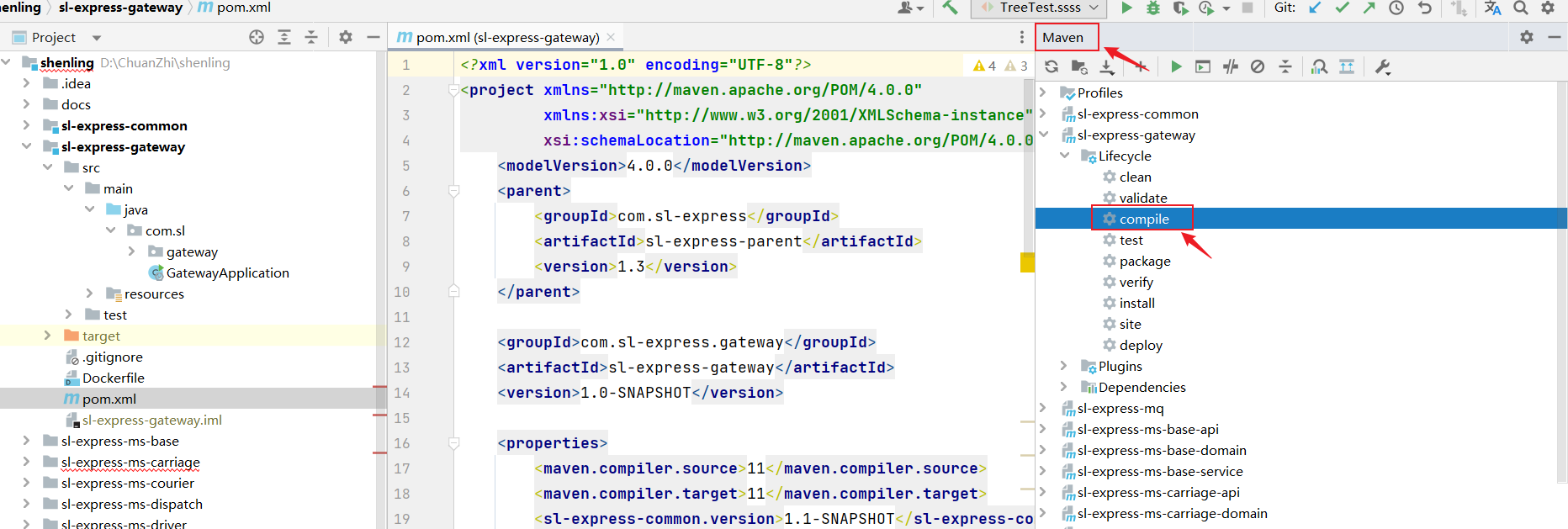Open the Translate icon in the toolbar
The width and height of the screenshot is (1568, 529).
pos(1493,8)
